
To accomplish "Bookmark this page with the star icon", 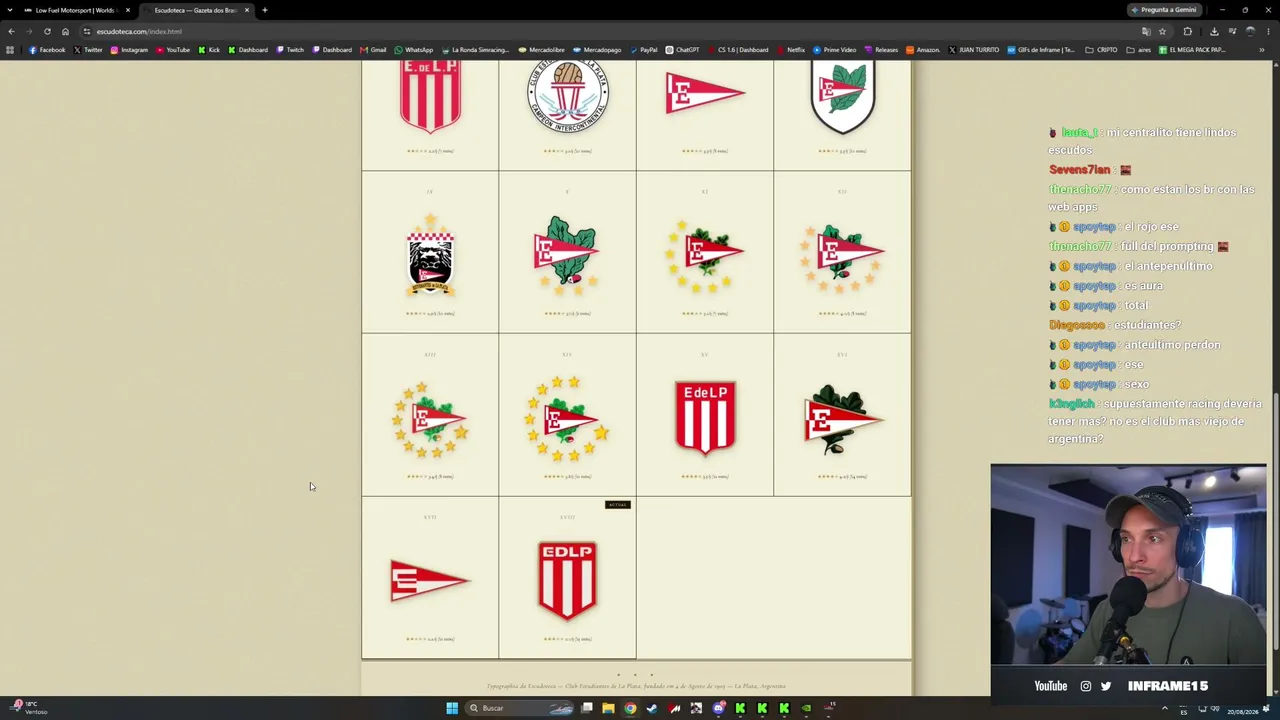I will point(1162,31).
